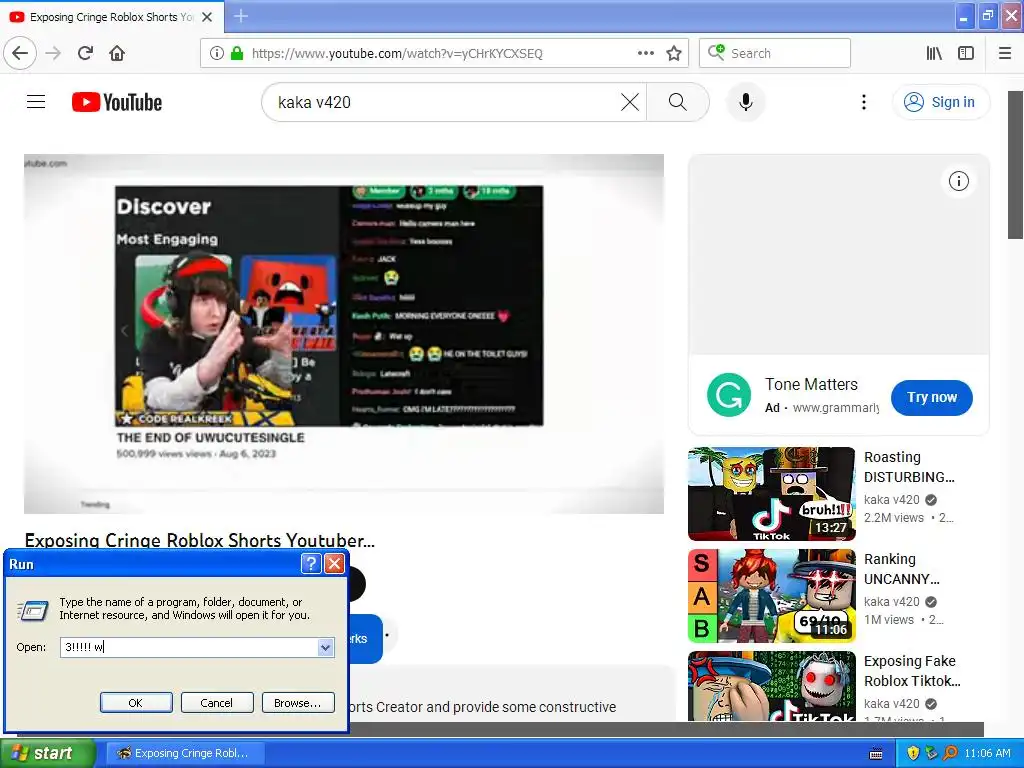Screen dimensions: 1024x768
Task: Bookmark this page with the star icon
Action: click(x=674, y=53)
